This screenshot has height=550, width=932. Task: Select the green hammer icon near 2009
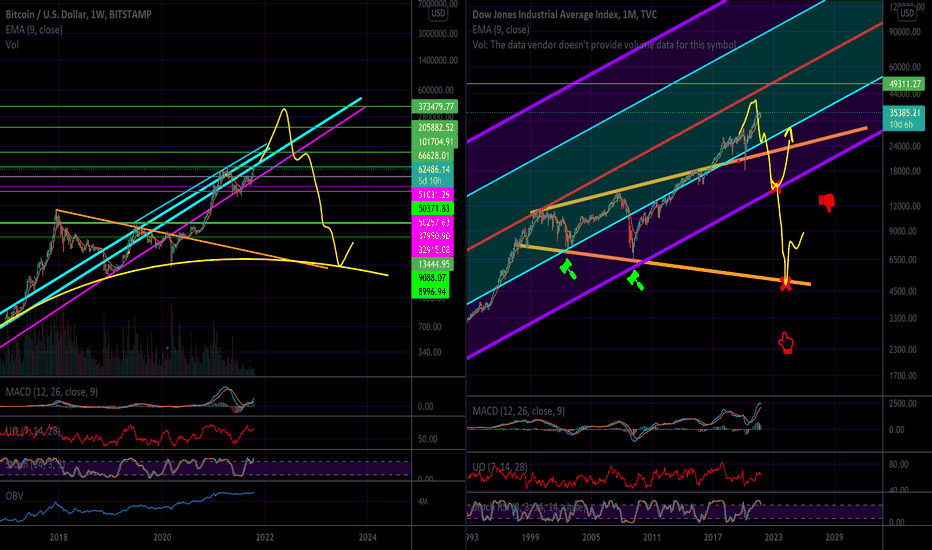[x=635, y=280]
